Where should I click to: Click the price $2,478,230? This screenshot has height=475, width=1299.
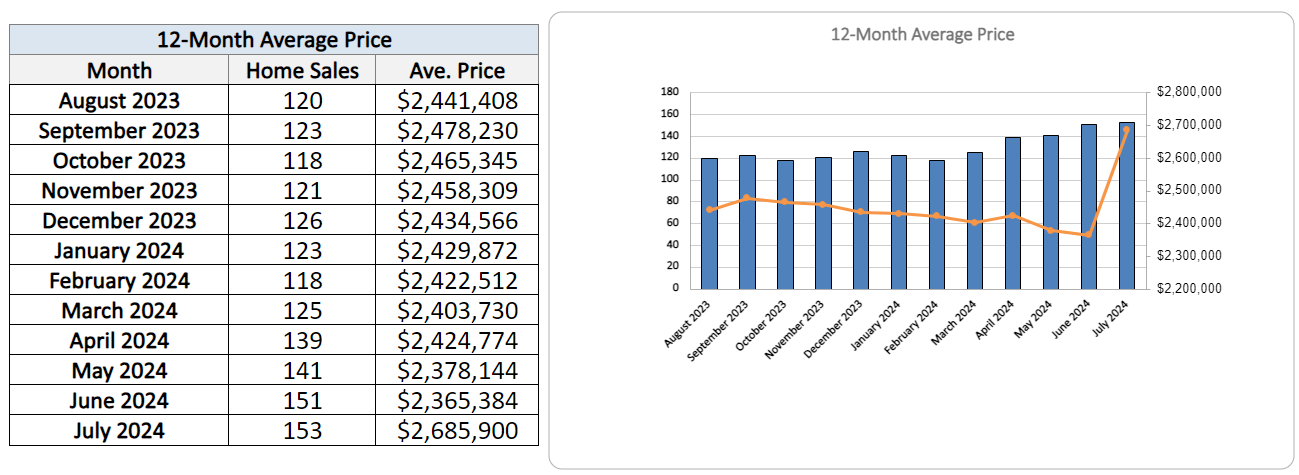[x=457, y=130]
